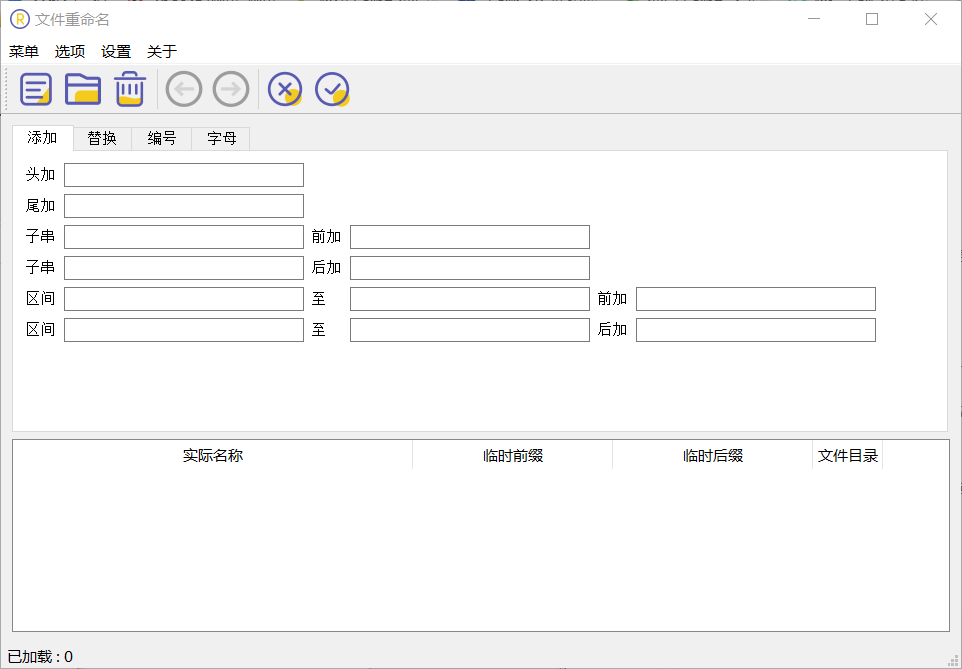Image resolution: width=962 pixels, height=669 pixels.
Task: Open the 关于 menu
Action: tap(162, 52)
